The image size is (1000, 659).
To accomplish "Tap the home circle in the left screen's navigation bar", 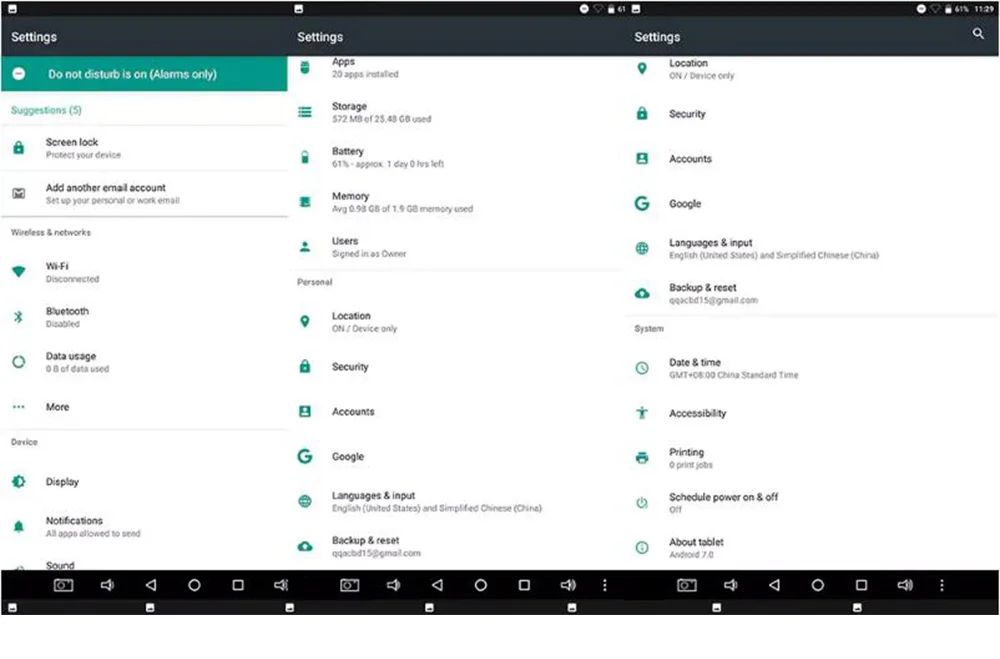I will tap(194, 585).
